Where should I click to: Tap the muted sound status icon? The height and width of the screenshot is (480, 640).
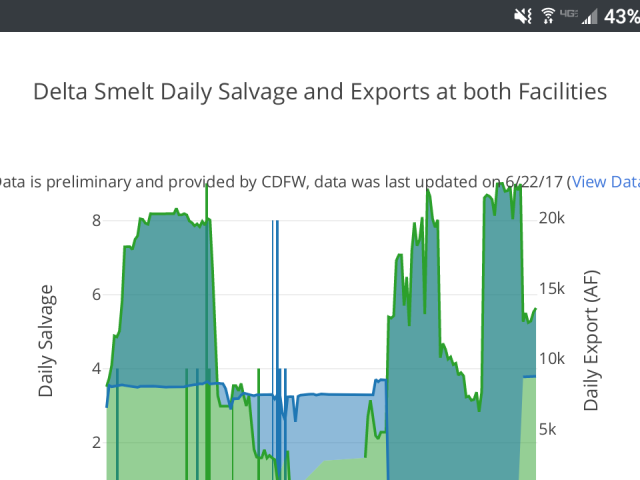coord(522,16)
